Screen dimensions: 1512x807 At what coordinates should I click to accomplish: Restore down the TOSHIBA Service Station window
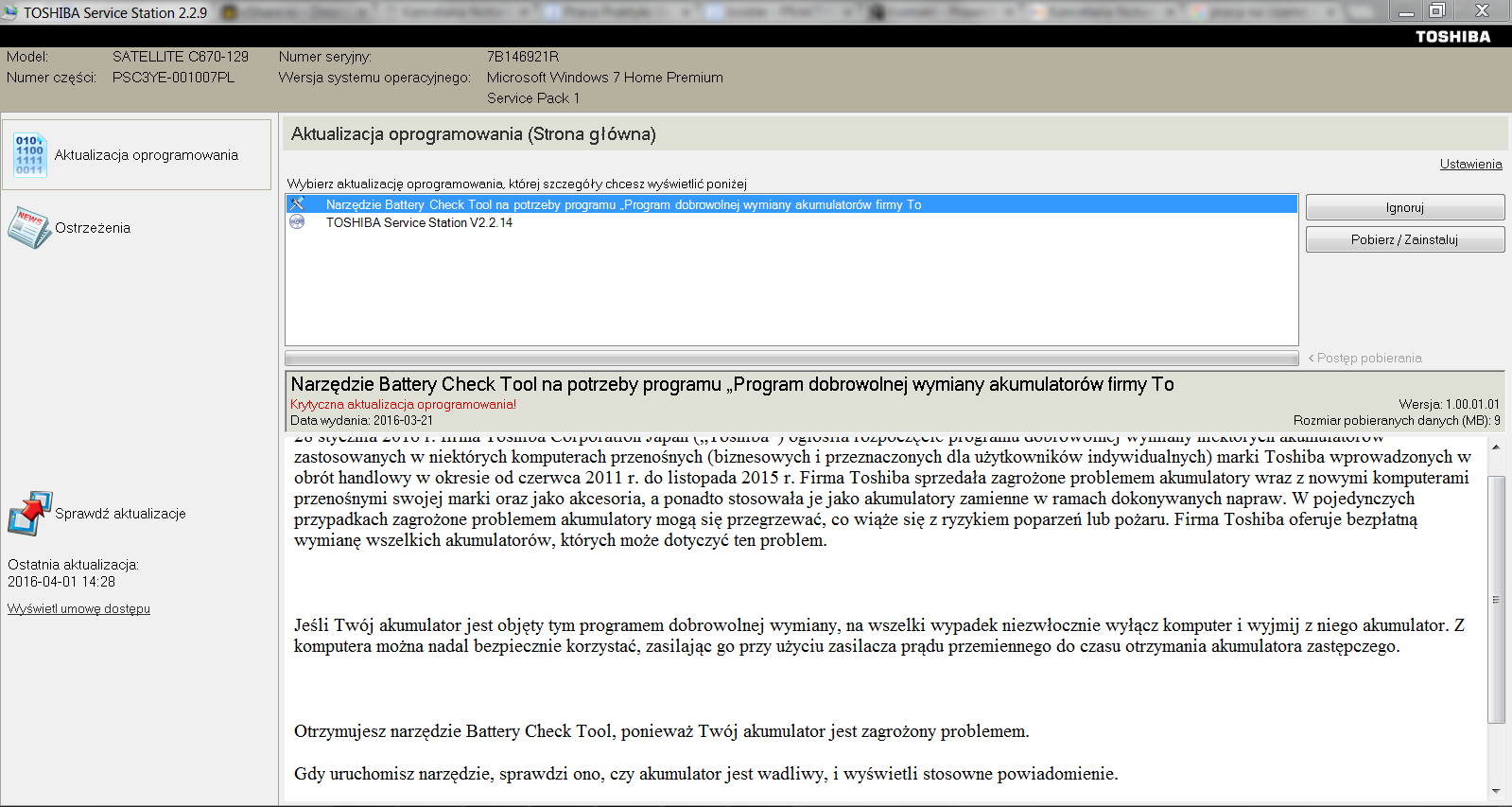click(1437, 11)
